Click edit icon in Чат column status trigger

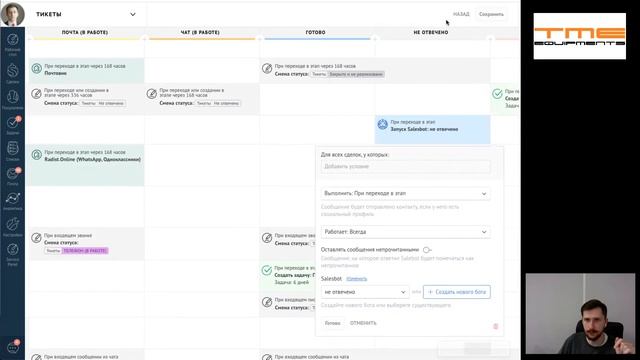coord(151,93)
